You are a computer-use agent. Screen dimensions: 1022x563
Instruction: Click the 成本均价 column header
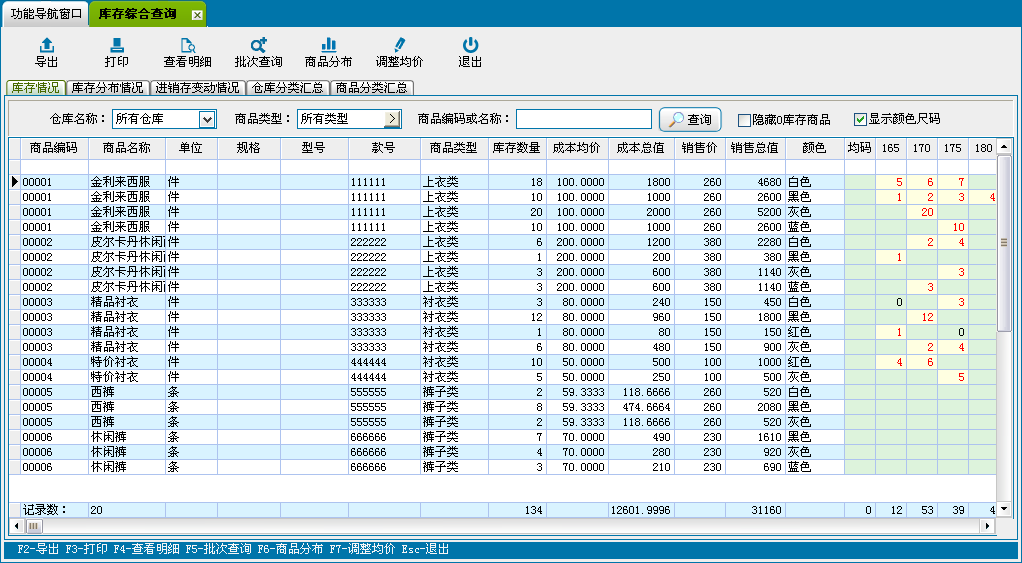pos(577,148)
